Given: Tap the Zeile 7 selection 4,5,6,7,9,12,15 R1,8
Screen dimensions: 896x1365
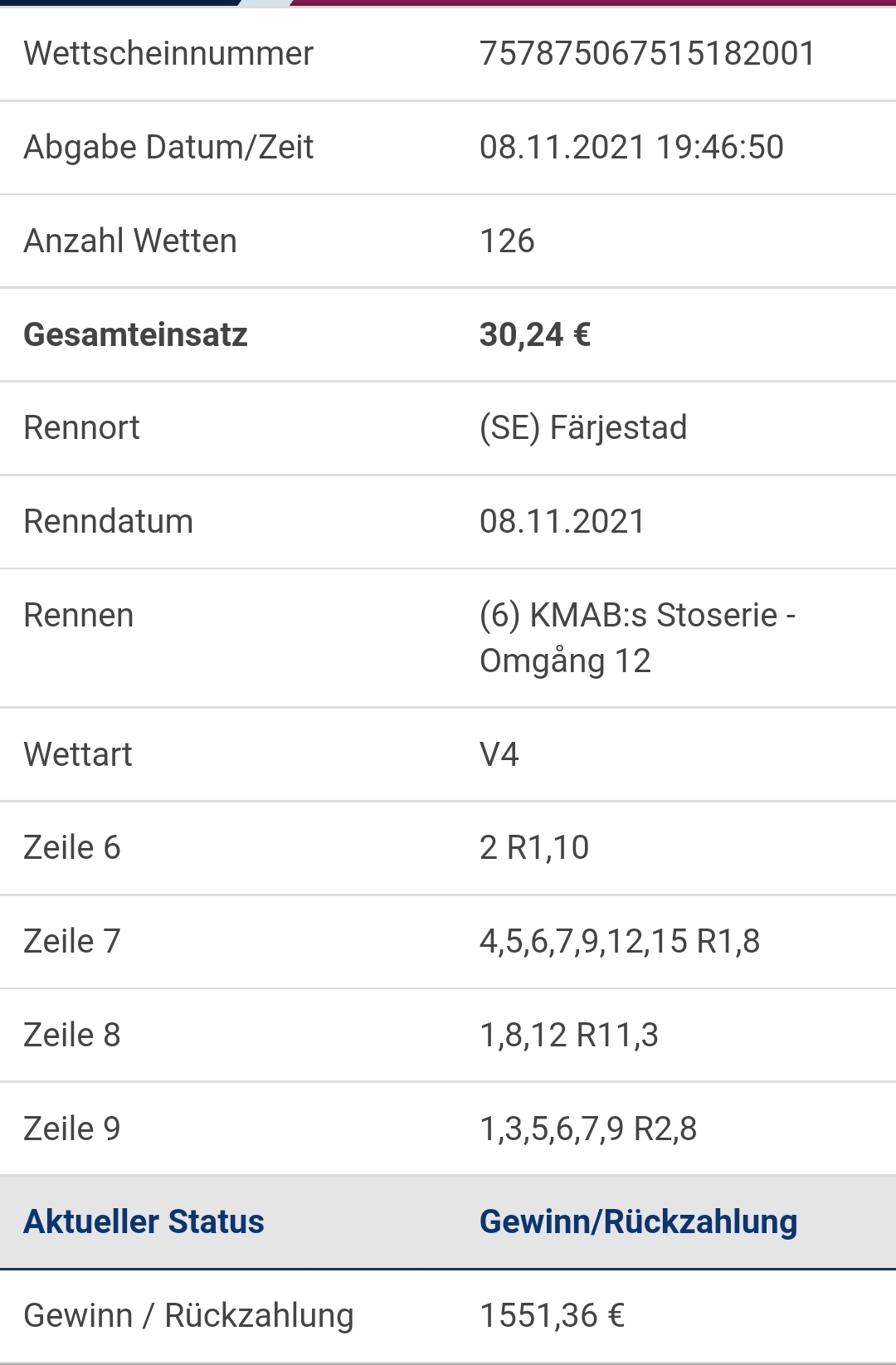Looking at the screenshot, I should (620, 942).
